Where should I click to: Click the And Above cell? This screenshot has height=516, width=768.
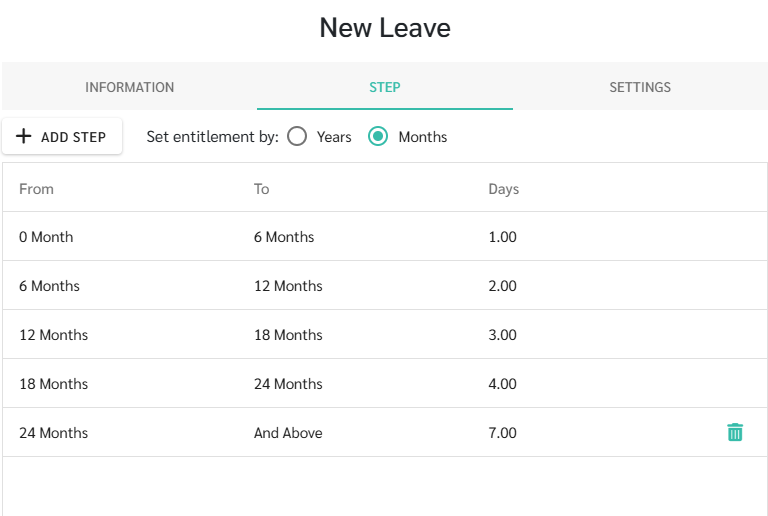(x=288, y=433)
